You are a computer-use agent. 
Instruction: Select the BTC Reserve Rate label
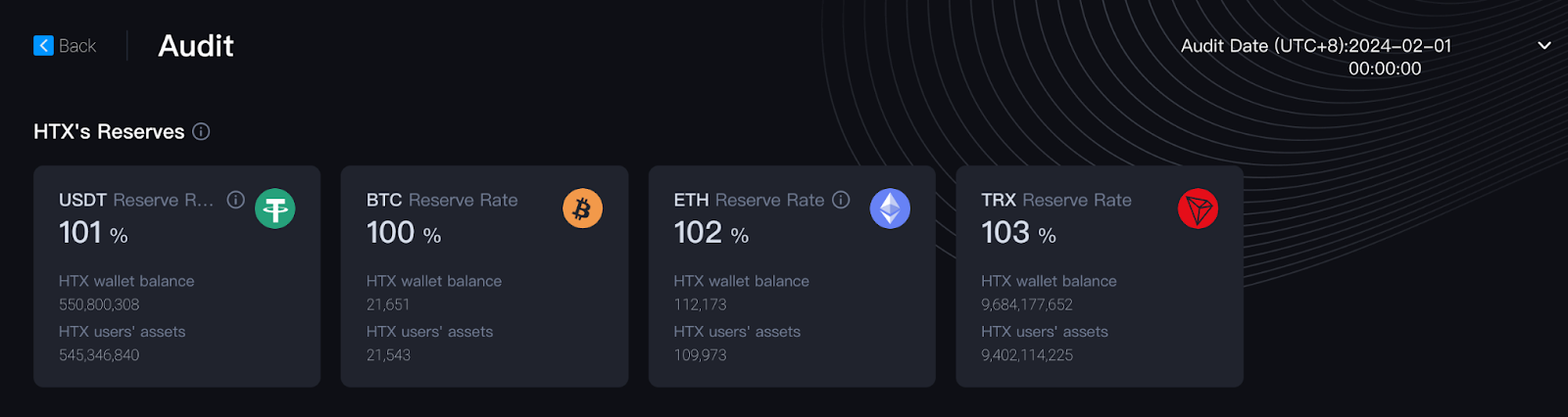point(442,200)
